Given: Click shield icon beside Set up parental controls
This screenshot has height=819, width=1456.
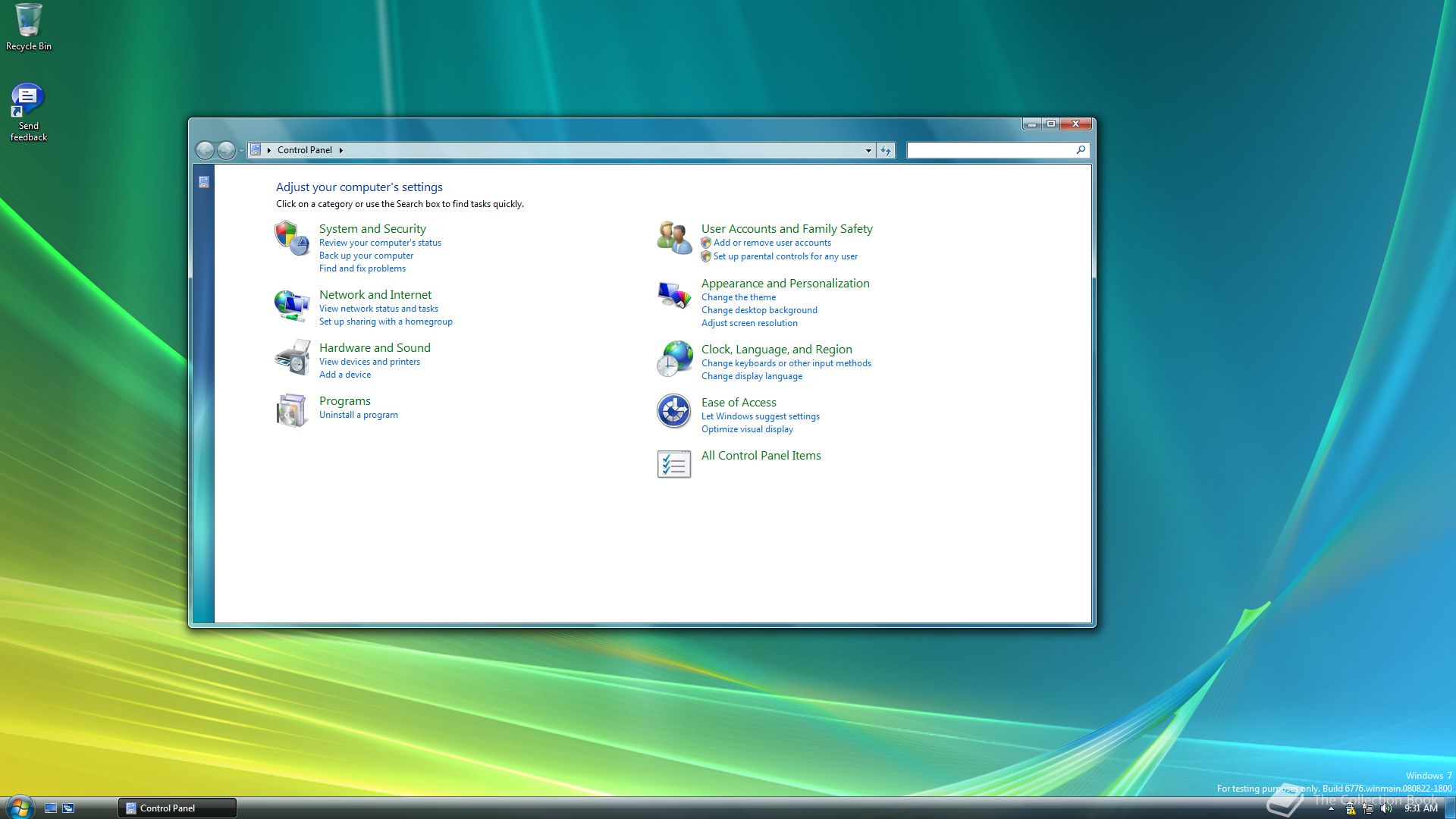Looking at the screenshot, I should (x=706, y=256).
